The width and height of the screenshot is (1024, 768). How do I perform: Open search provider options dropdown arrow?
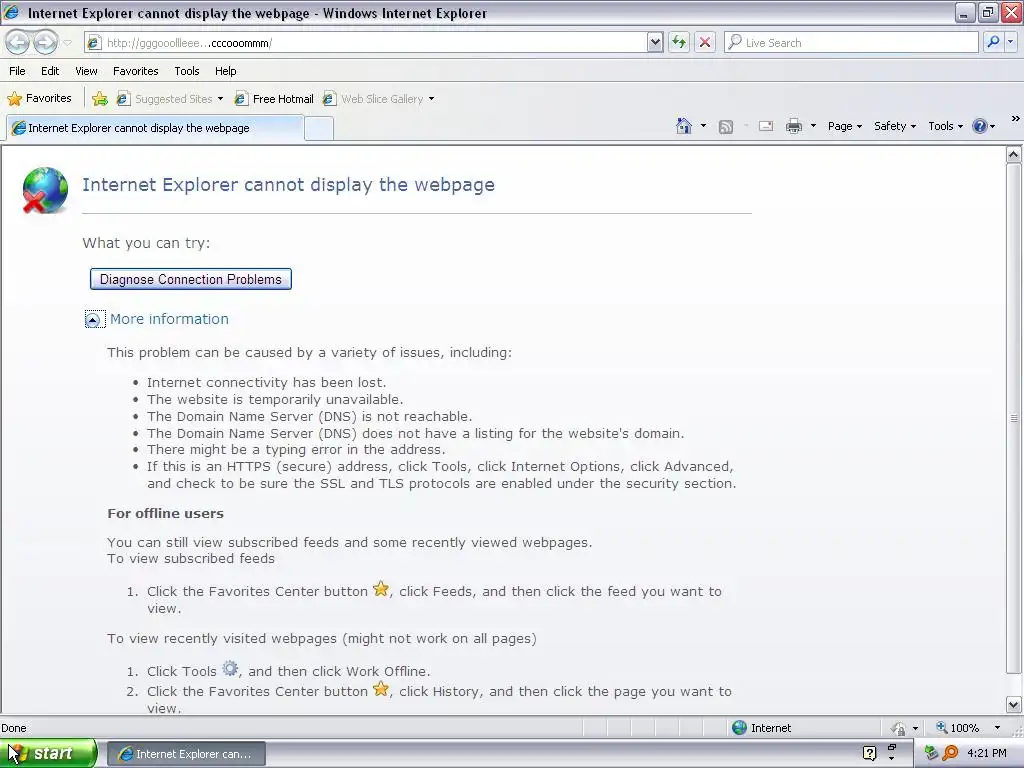(1010, 42)
